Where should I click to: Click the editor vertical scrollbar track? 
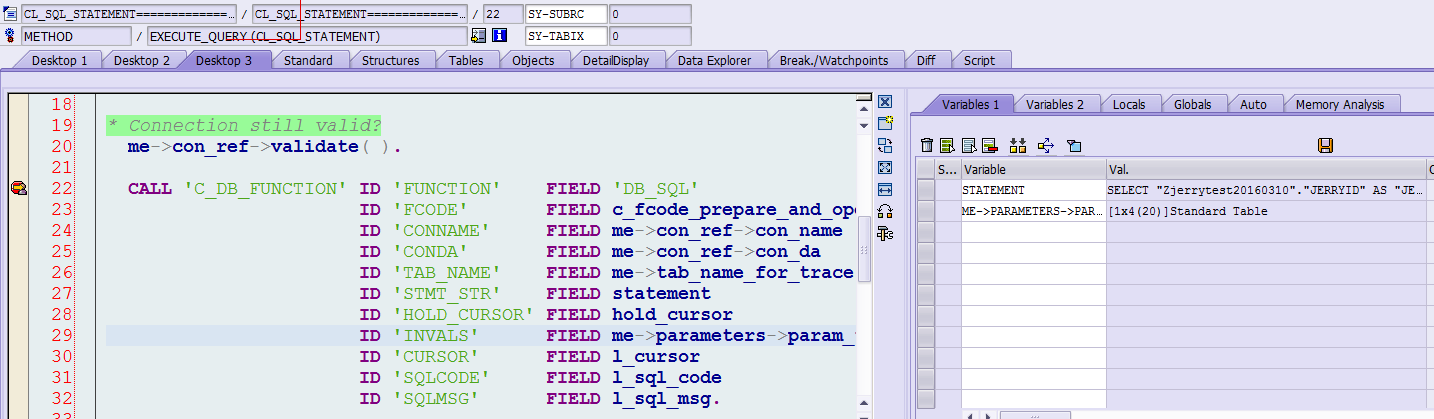863,260
